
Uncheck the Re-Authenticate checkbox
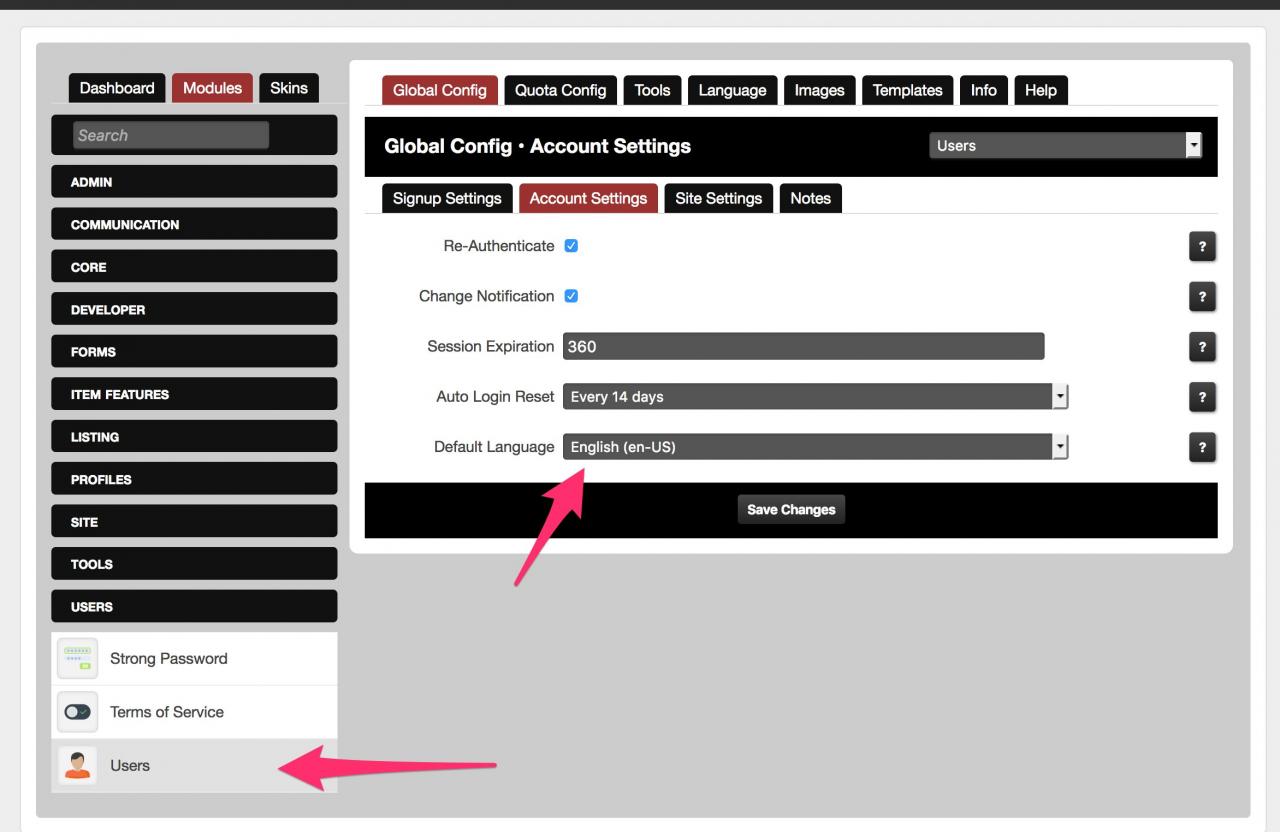tap(571, 246)
